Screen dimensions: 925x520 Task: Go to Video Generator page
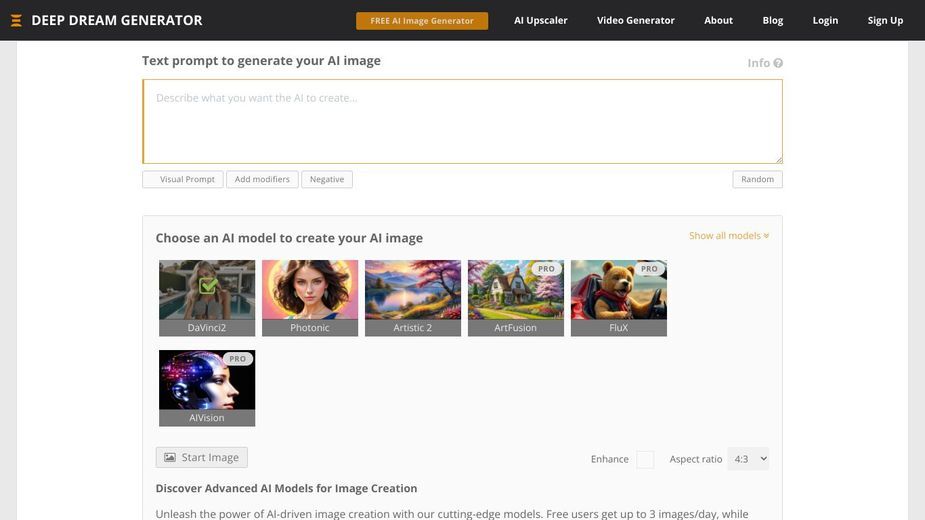635,20
